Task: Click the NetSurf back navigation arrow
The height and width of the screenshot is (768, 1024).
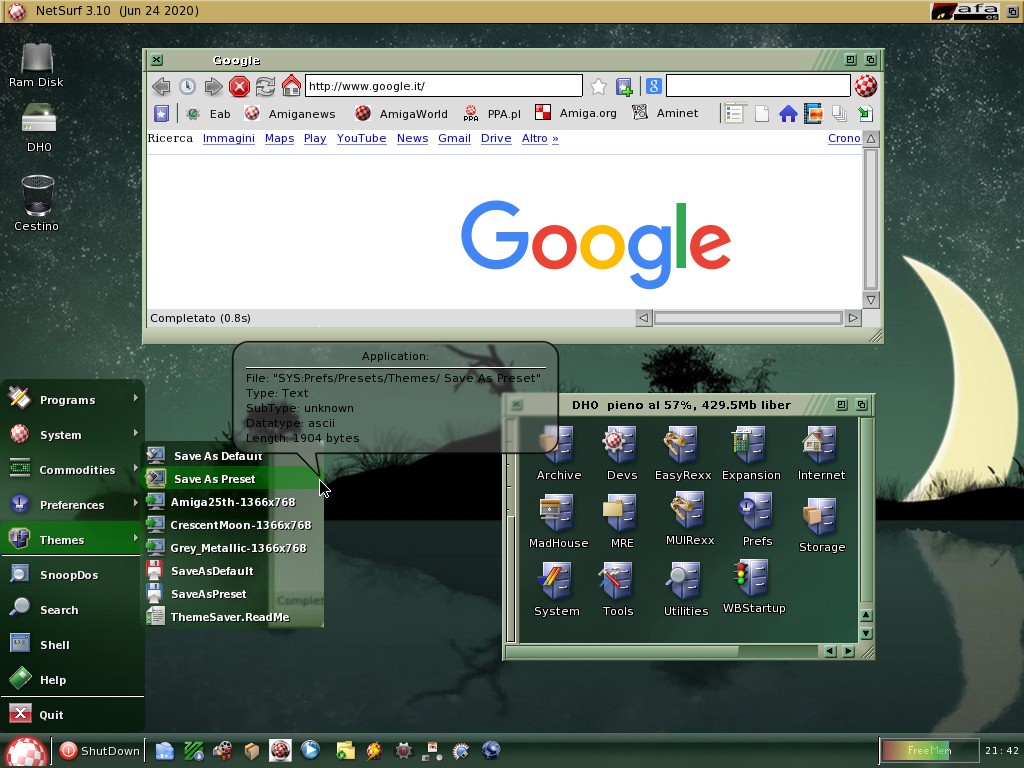Action: tap(161, 87)
